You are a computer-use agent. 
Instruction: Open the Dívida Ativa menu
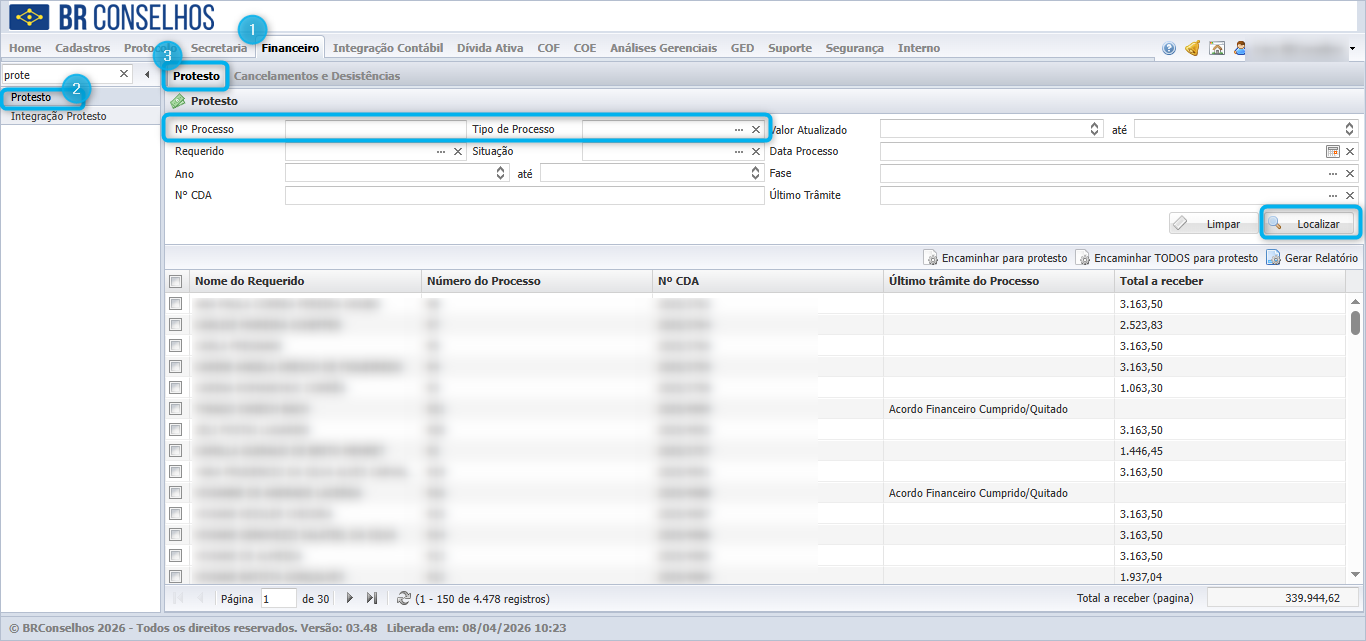[x=490, y=48]
